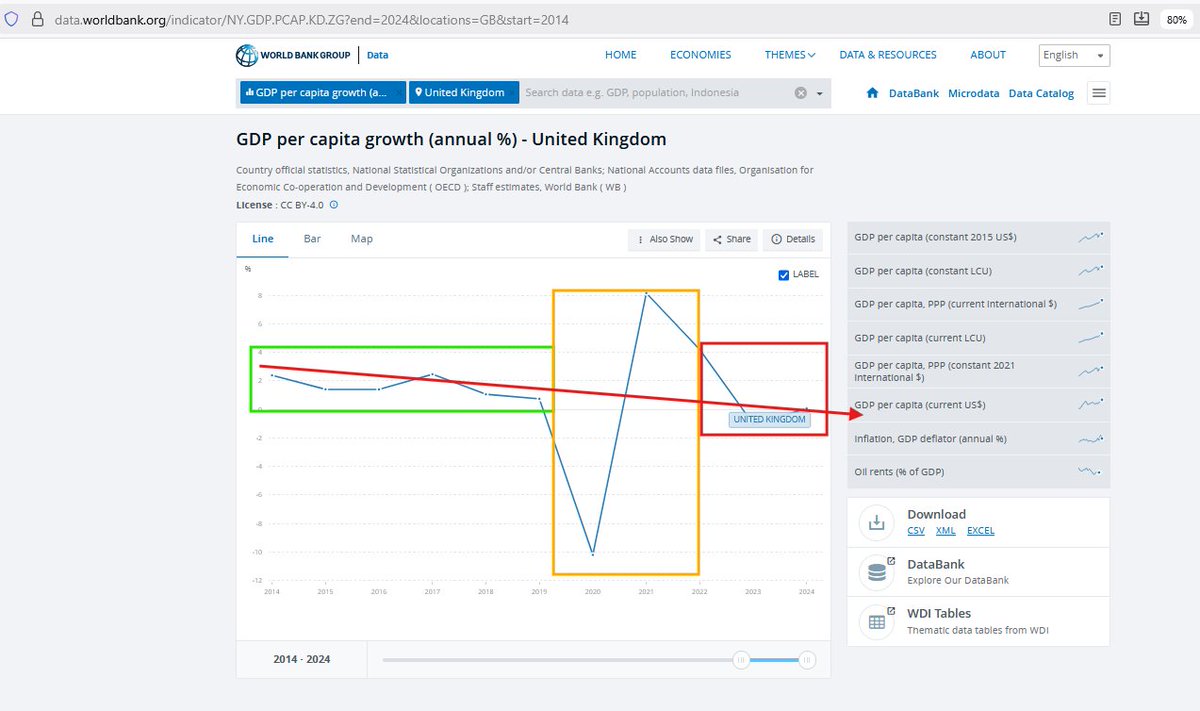The image size is (1200, 711).
Task: Click the Download icon in the sidebar
Action: coord(876,521)
